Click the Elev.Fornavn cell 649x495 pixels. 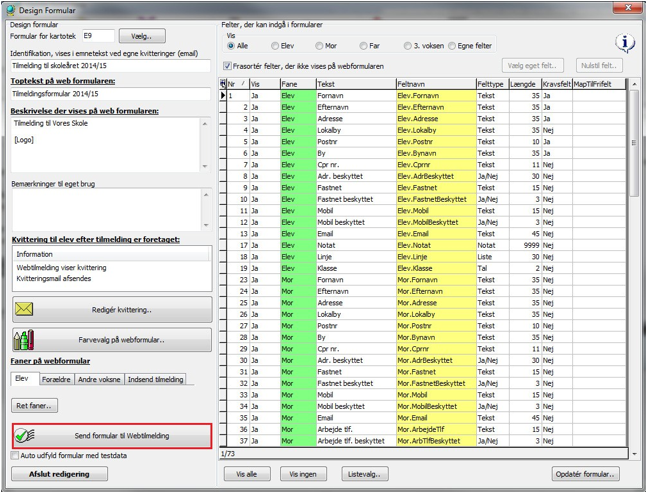[x=436, y=96]
